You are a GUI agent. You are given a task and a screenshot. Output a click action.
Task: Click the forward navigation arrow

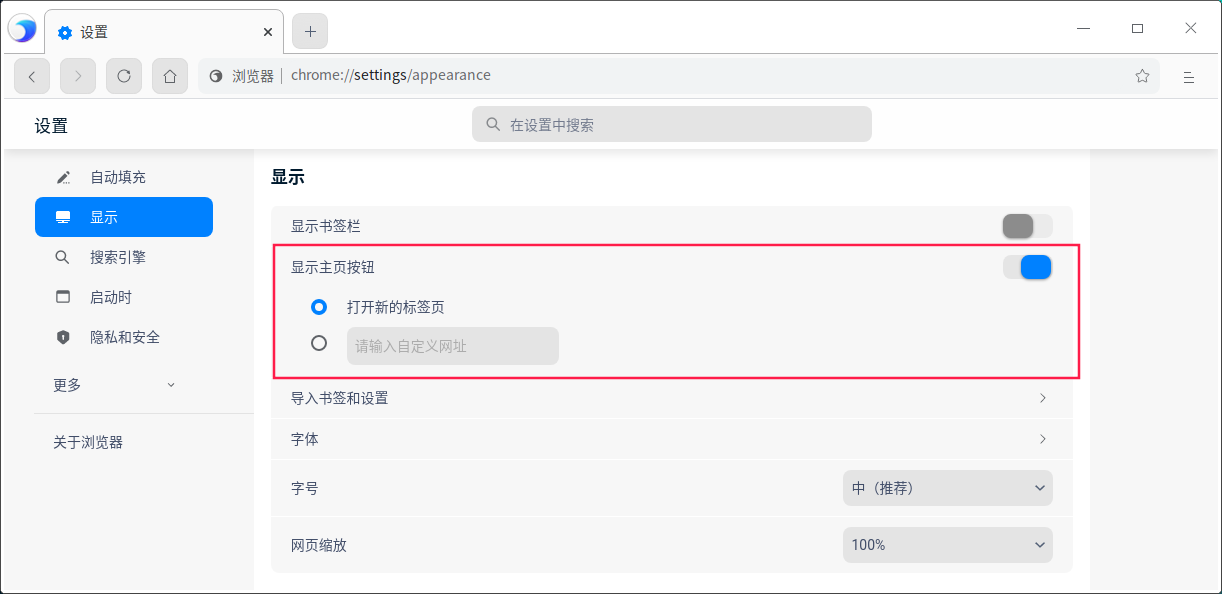point(78,76)
